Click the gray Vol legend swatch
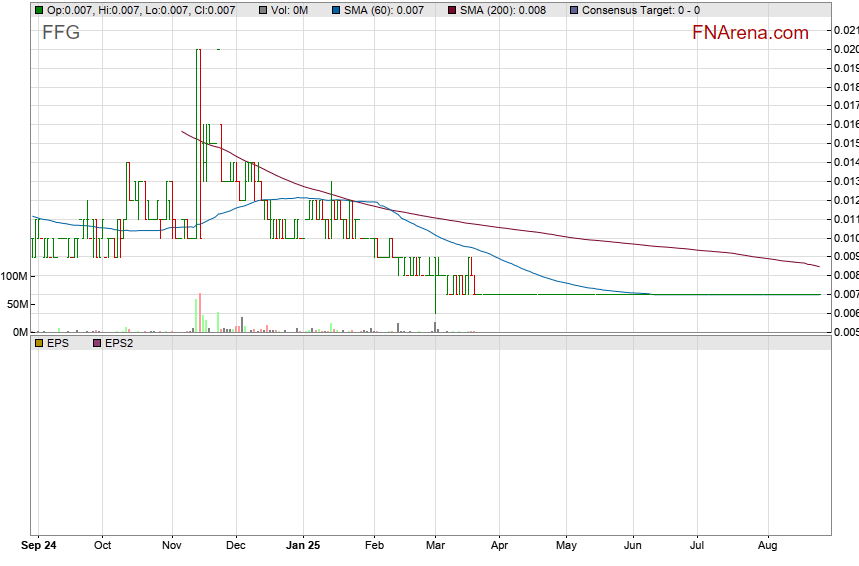This screenshot has height=566, width=859. (x=263, y=10)
